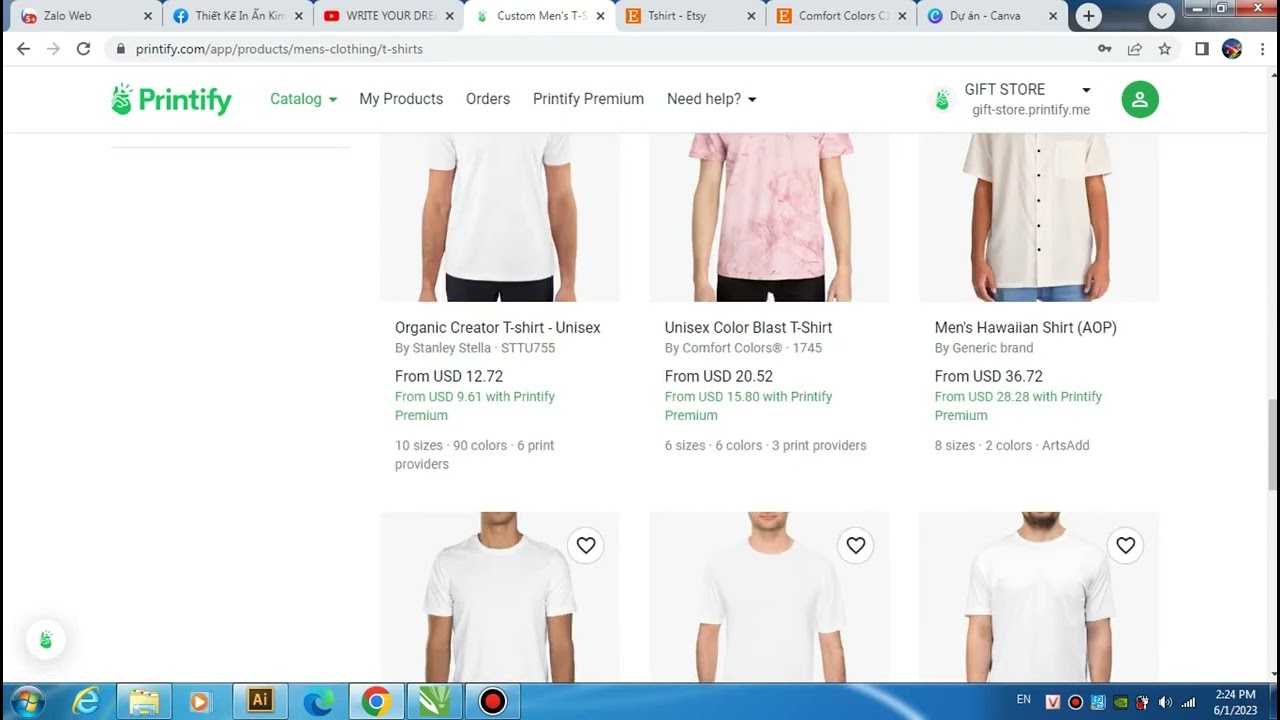Click the browser forward arrow
This screenshot has height=720, width=1280.
(x=53, y=49)
